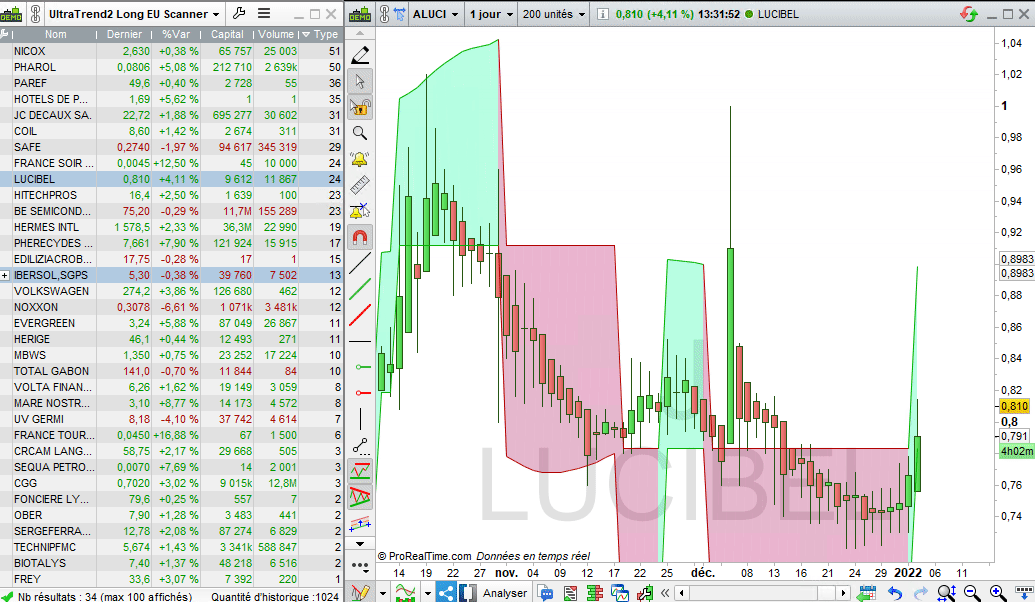
Task: Toggle the green support zigzag tool
Action: point(360,471)
